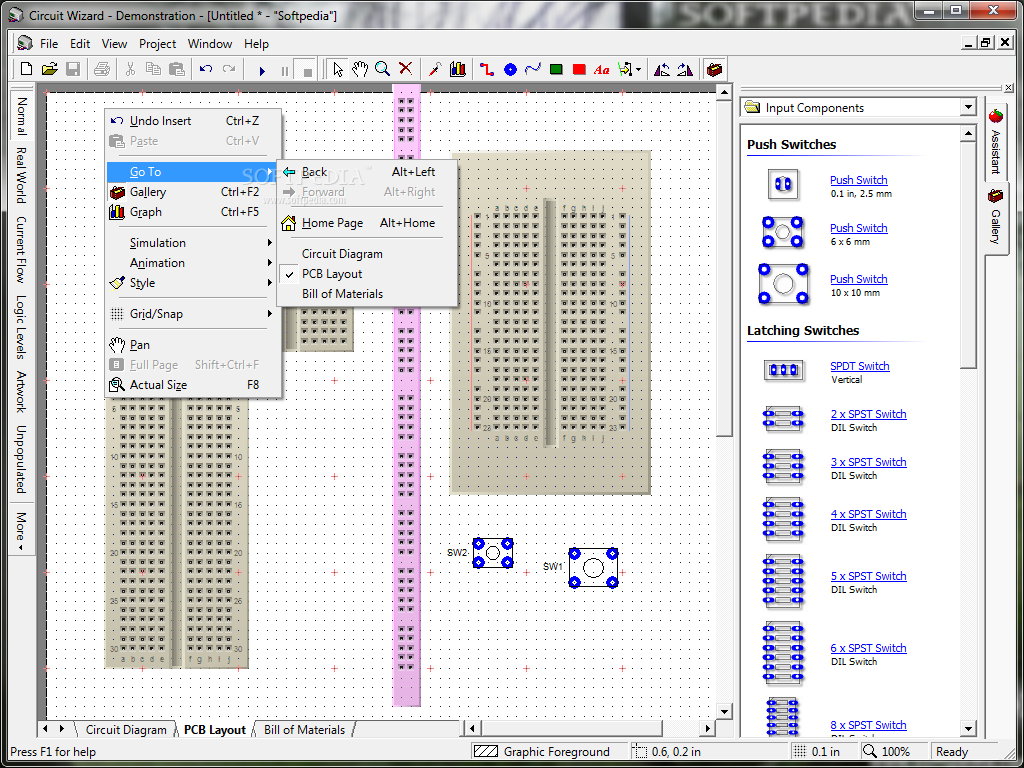Click the Undo toolbar arrow
Screen dimensions: 1024x768
206,69
